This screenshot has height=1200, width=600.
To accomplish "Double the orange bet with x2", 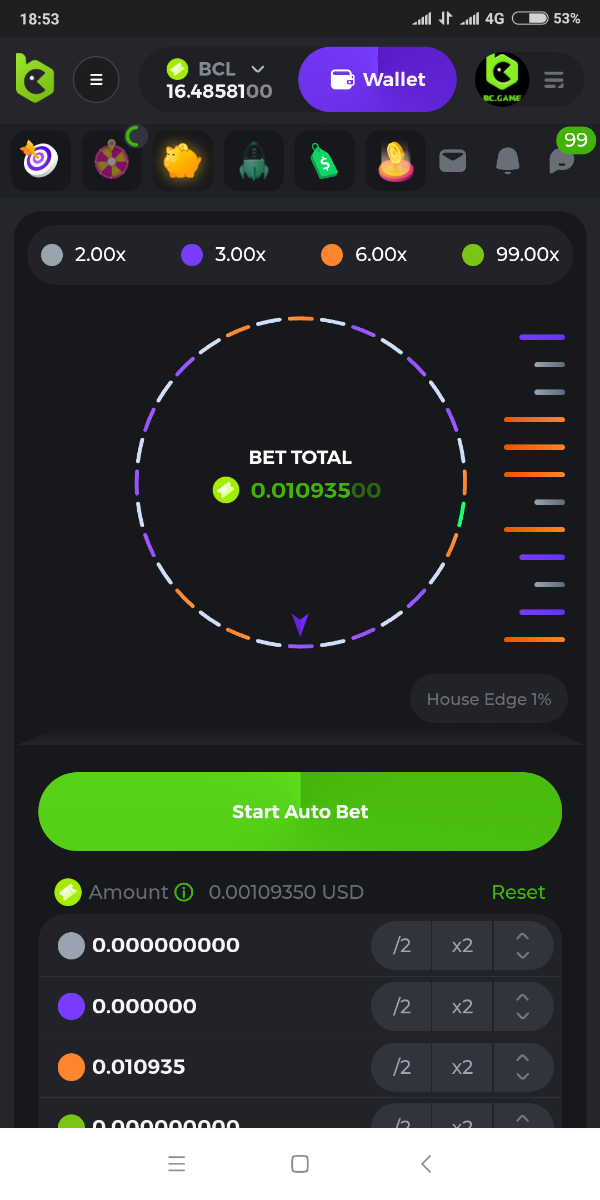I will click(x=462, y=1068).
